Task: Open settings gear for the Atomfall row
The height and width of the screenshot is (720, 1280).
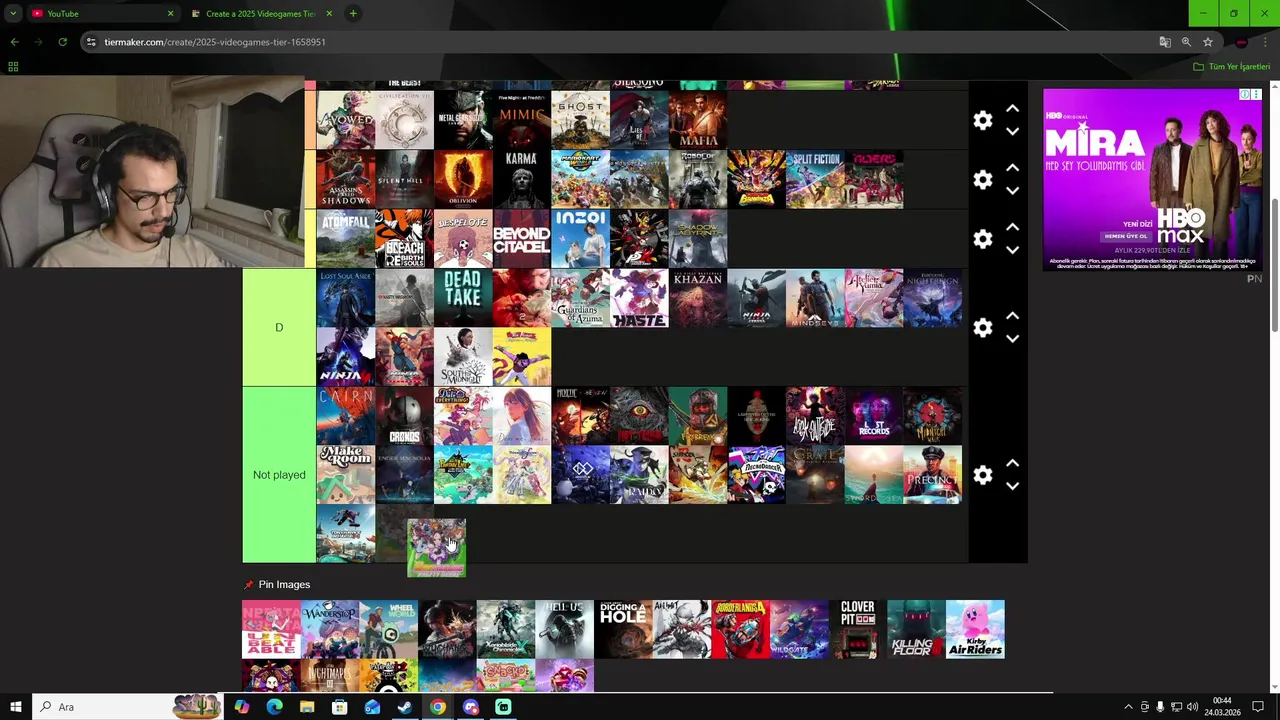Action: click(983, 239)
